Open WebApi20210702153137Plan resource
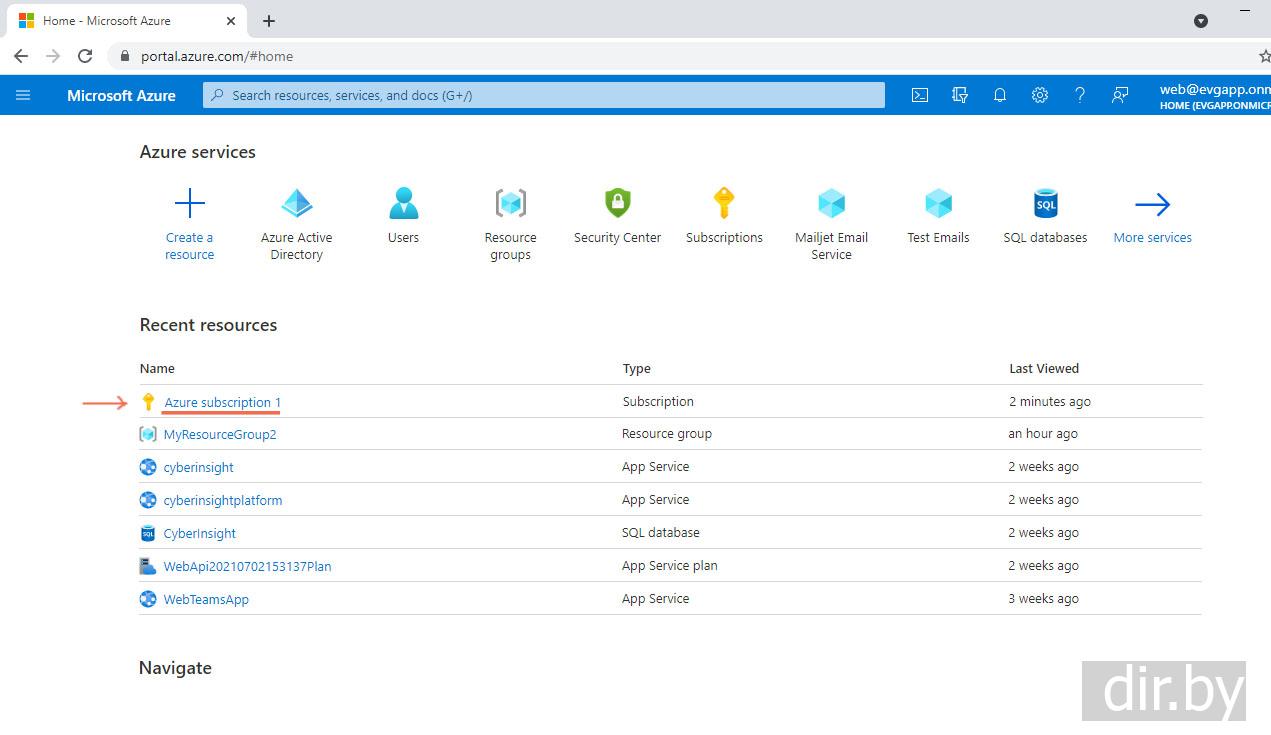 pyautogui.click(x=247, y=566)
